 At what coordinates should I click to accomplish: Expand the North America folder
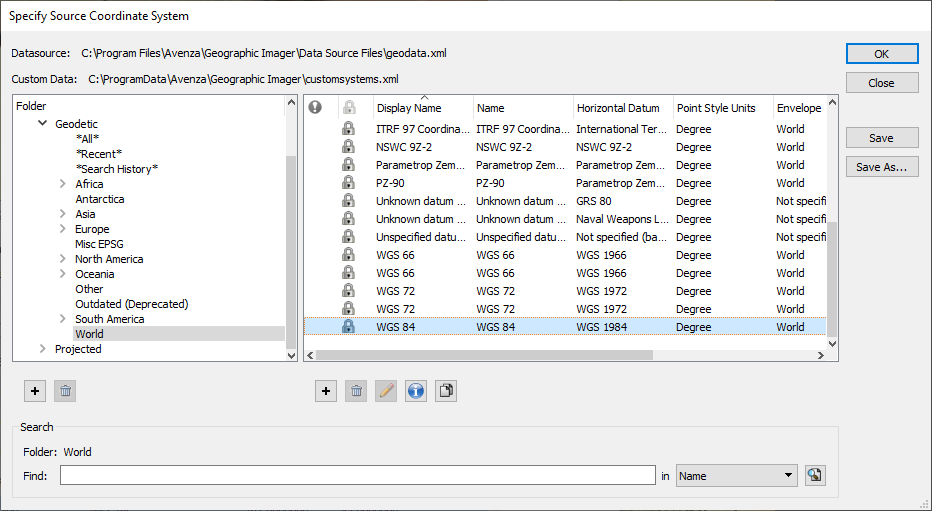pyautogui.click(x=62, y=259)
